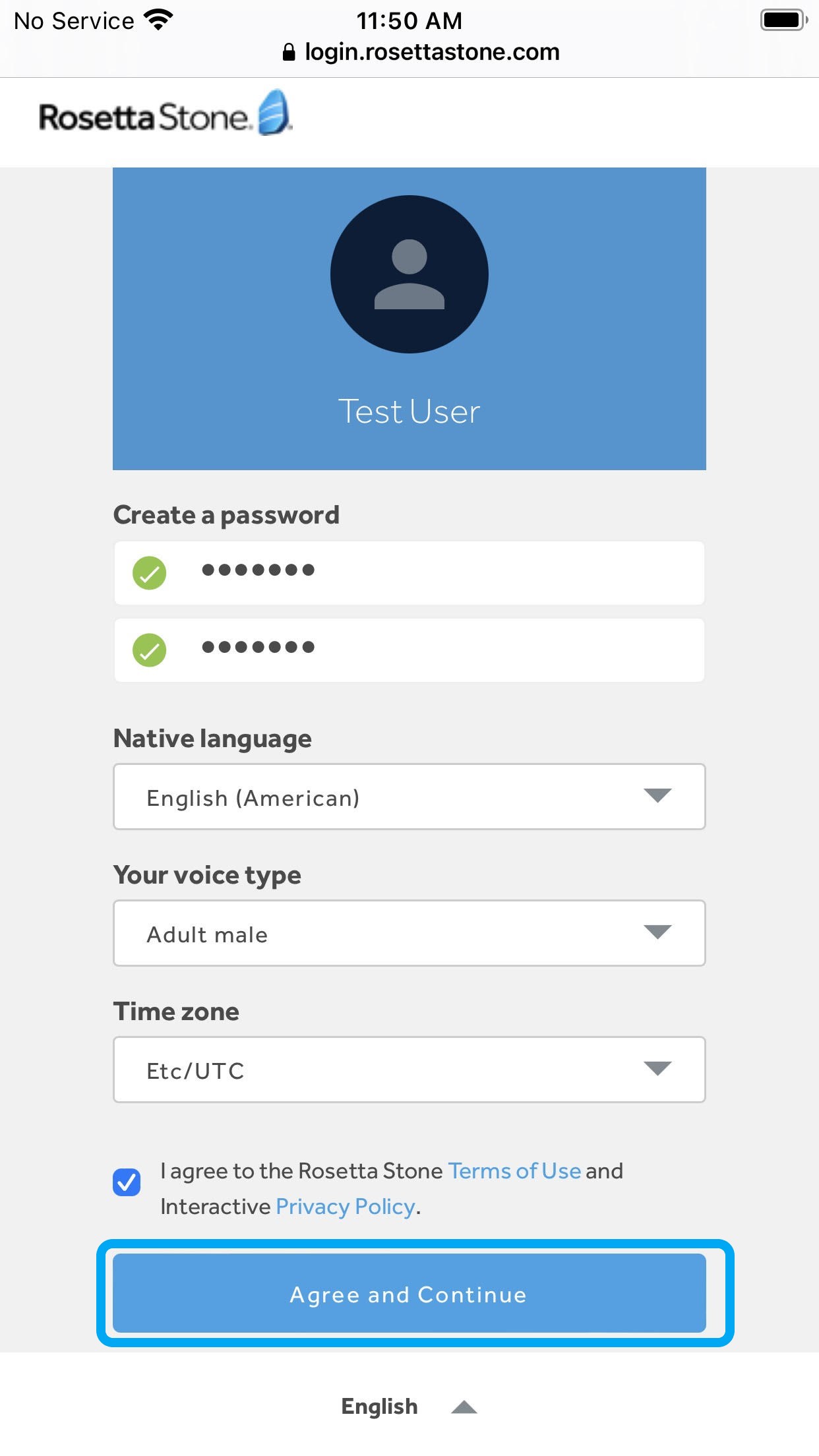Image resolution: width=819 pixels, height=1456 pixels.
Task: Open the Terms of Use link
Action: [x=514, y=1171]
